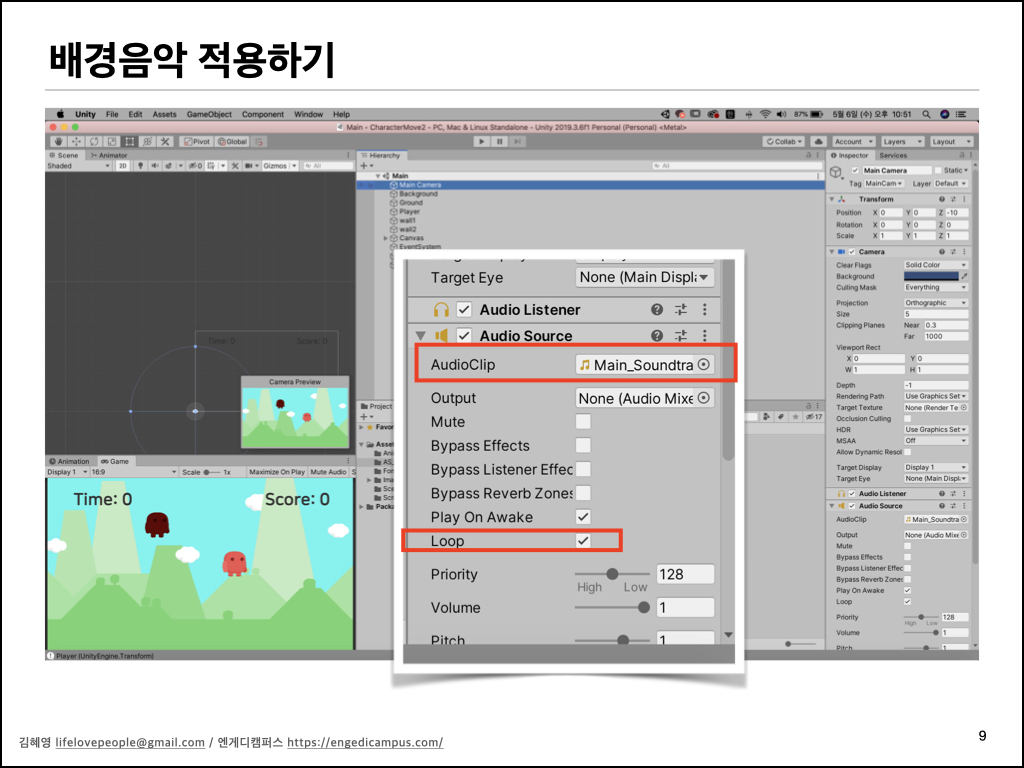Open Audio Source more options in zoomed overlay
The height and width of the screenshot is (768, 1024).
[705, 336]
